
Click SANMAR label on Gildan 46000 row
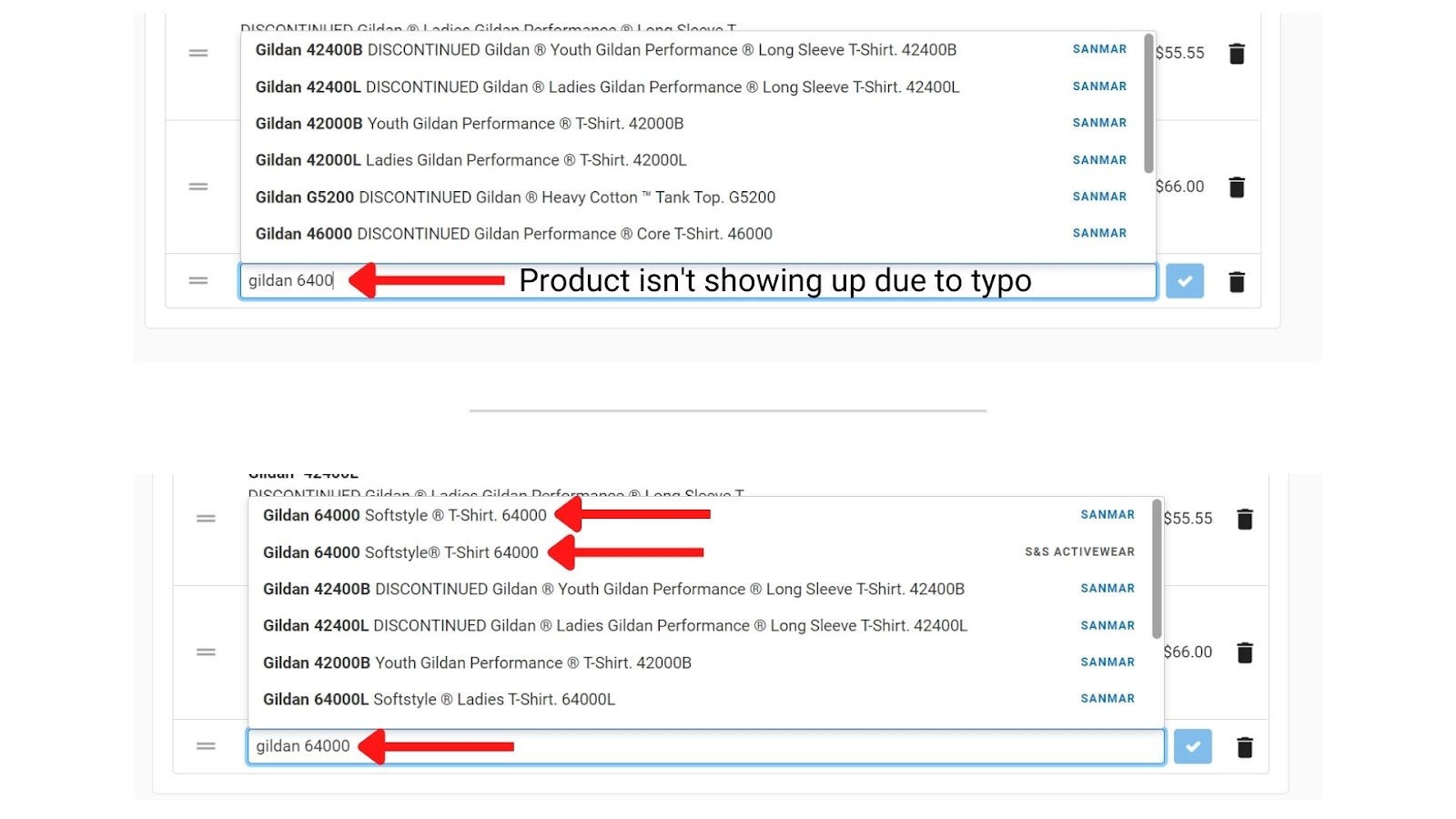1099,233
